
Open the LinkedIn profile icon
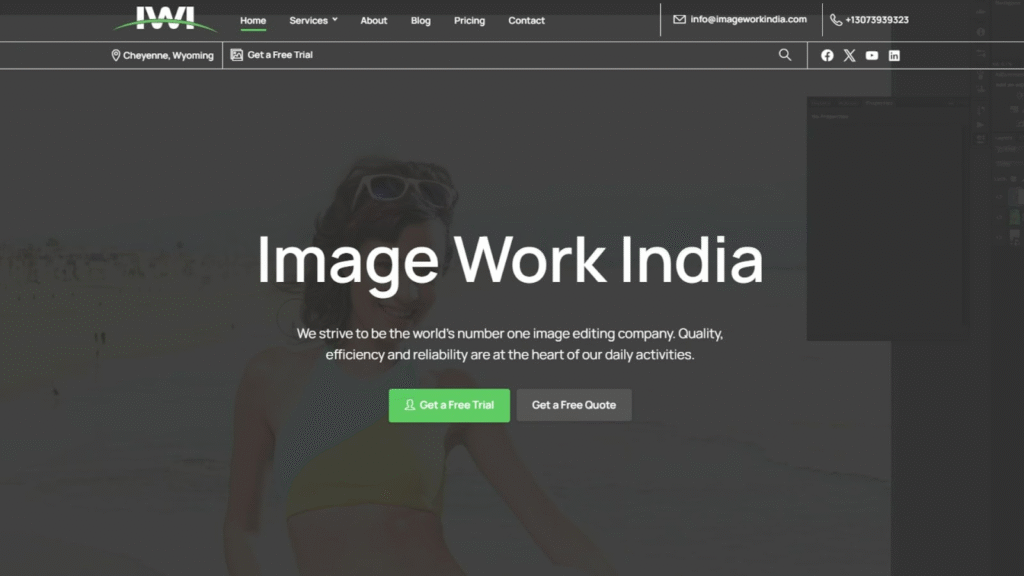coord(894,56)
